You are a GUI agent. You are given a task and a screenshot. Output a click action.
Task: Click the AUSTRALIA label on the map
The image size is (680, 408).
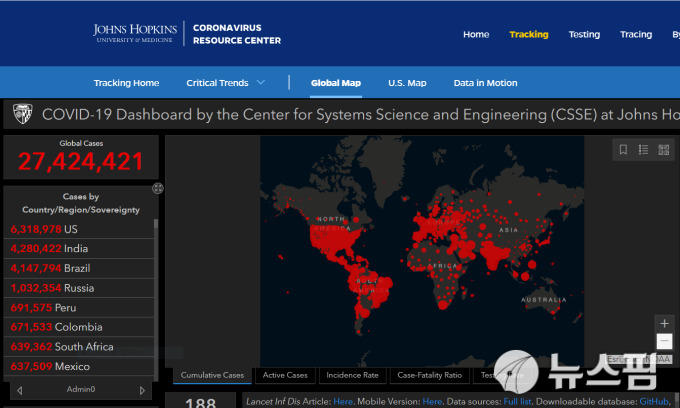coord(543,300)
